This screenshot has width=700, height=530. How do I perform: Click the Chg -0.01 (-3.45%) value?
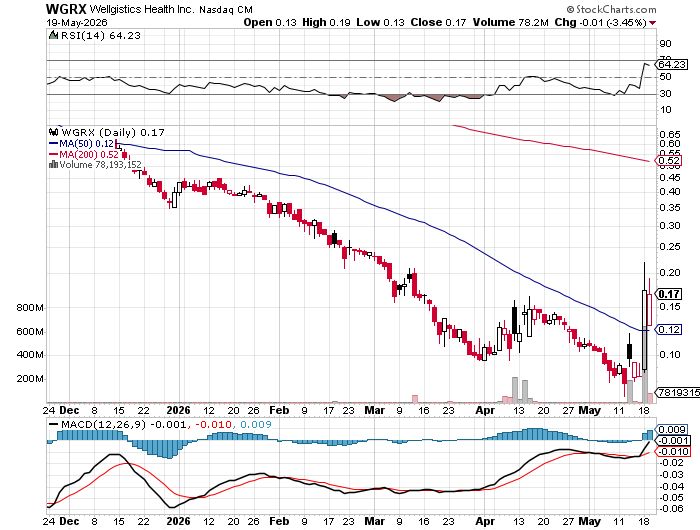(x=600, y=22)
